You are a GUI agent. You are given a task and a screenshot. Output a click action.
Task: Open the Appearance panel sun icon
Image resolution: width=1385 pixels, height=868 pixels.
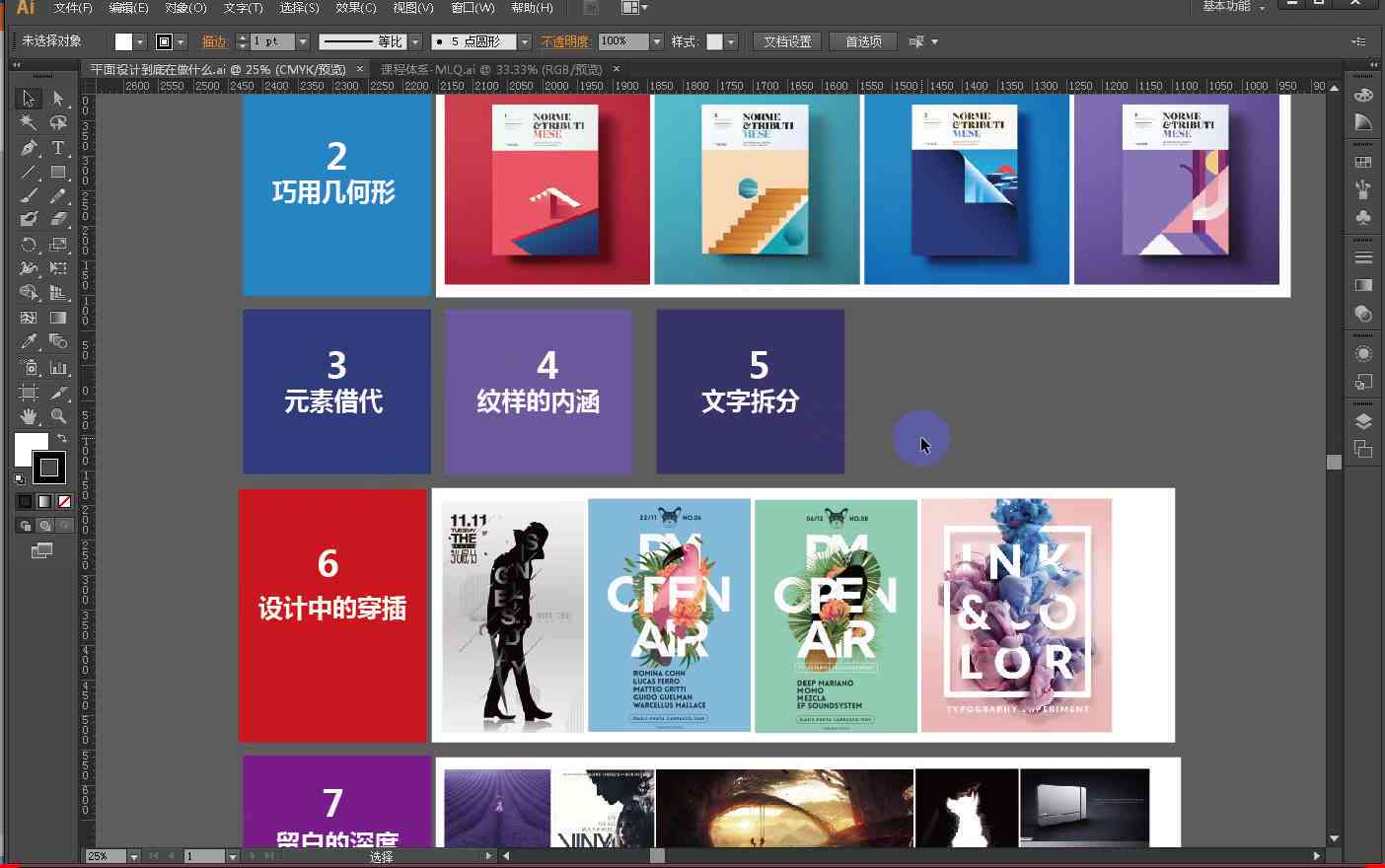(x=1363, y=353)
